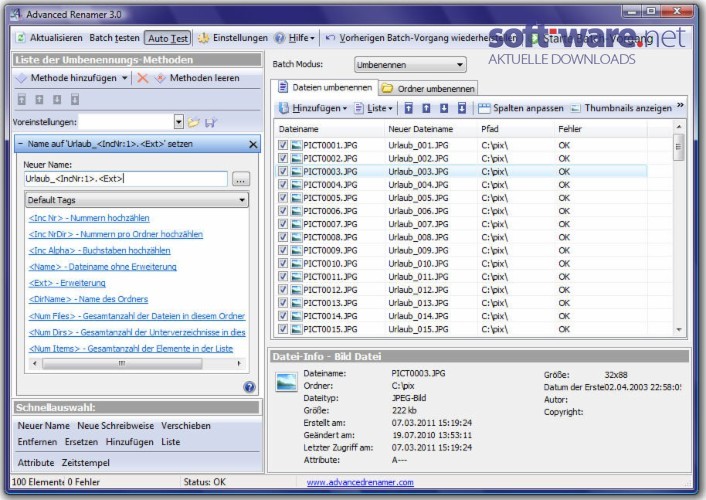706x500 pixels.
Task: Click Vorherigen Batch-Vorgang wiederherstellen
Action: click(x=421, y=38)
